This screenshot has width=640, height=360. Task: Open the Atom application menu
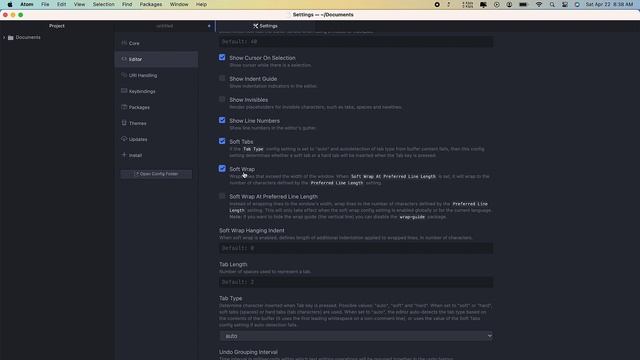tap(27, 4)
